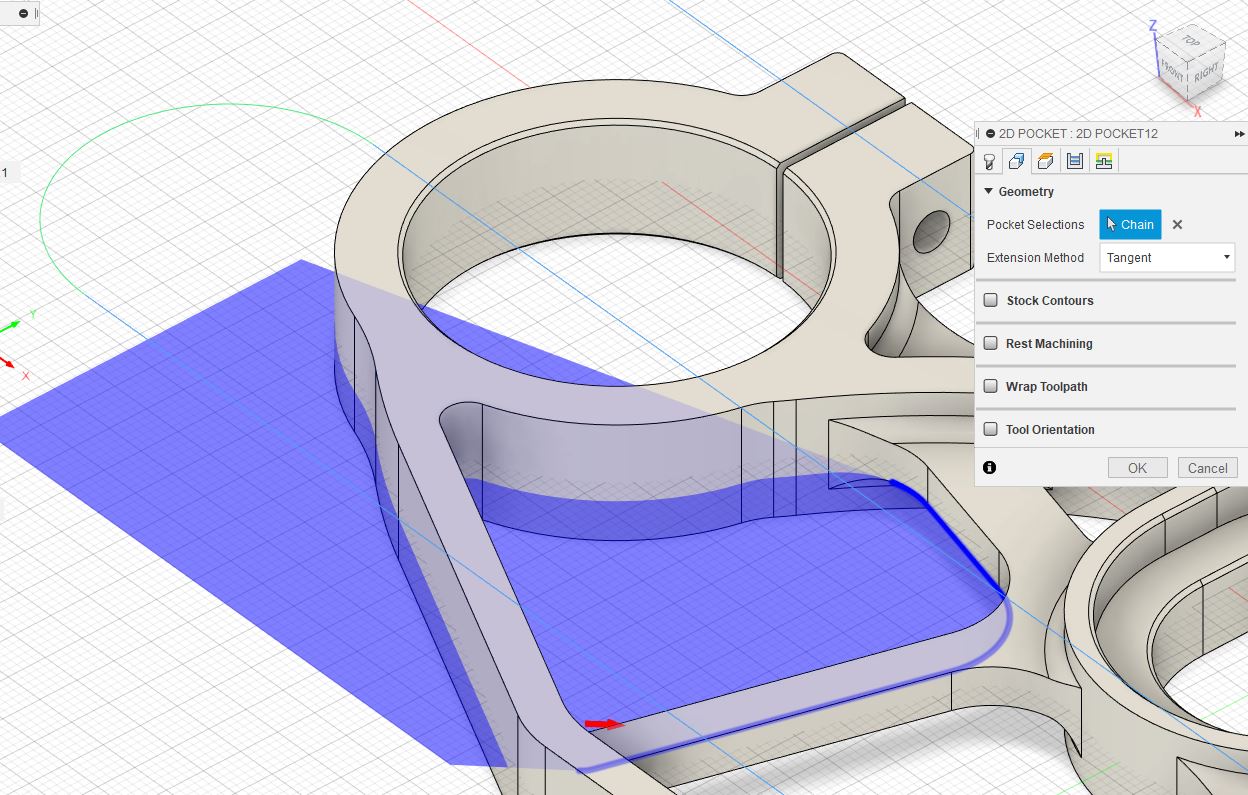Toggle the Wrap Toolpath option
Screen dimensions: 1248x795
pos(990,386)
